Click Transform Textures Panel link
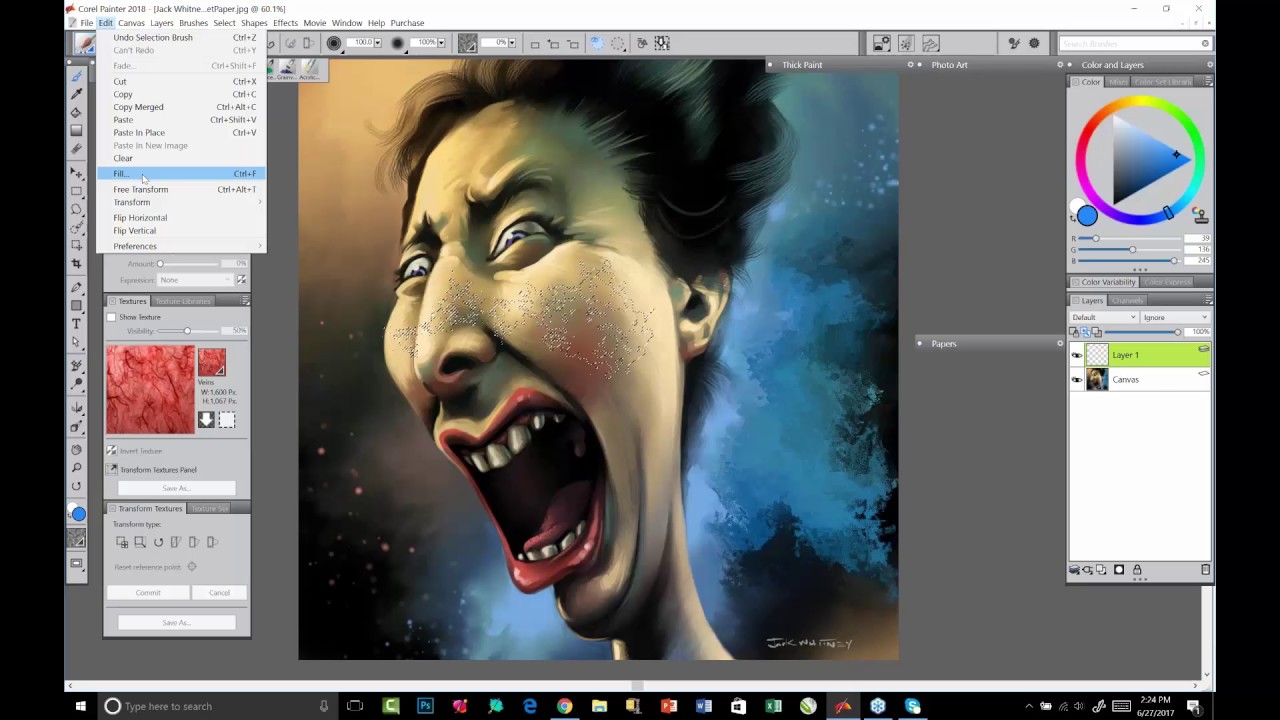This screenshot has width=1280, height=720. (158, 470)
